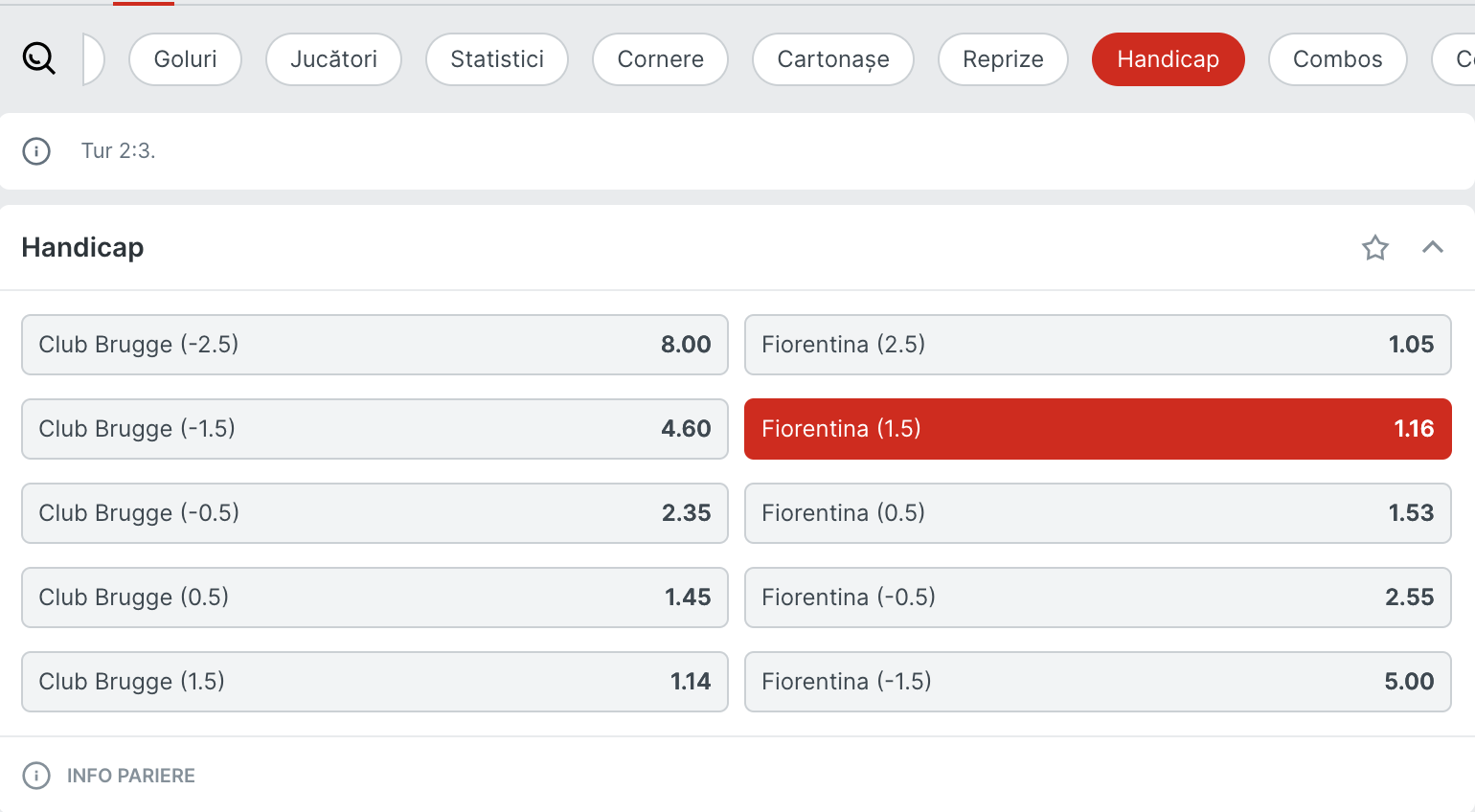The height and width of the screenshot is (812, 1475).
Task: Switch to the Reprize tab
Action: (x=1003, y=59)
